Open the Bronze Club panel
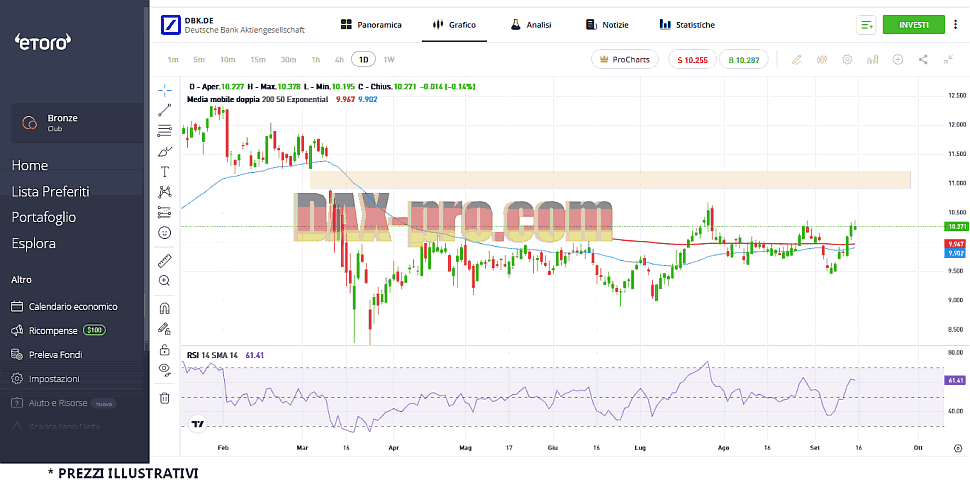970x482 pixels. 77,123
